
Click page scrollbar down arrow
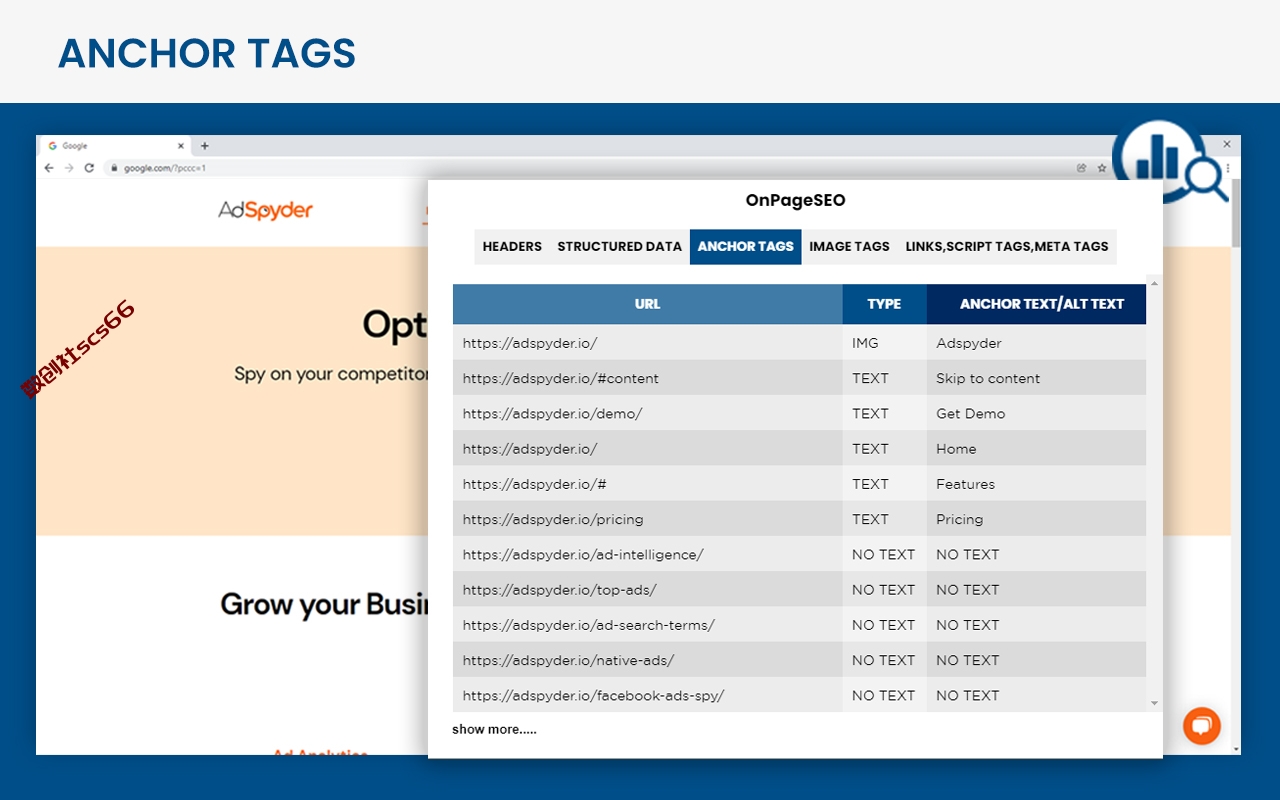click(1236, 749)
